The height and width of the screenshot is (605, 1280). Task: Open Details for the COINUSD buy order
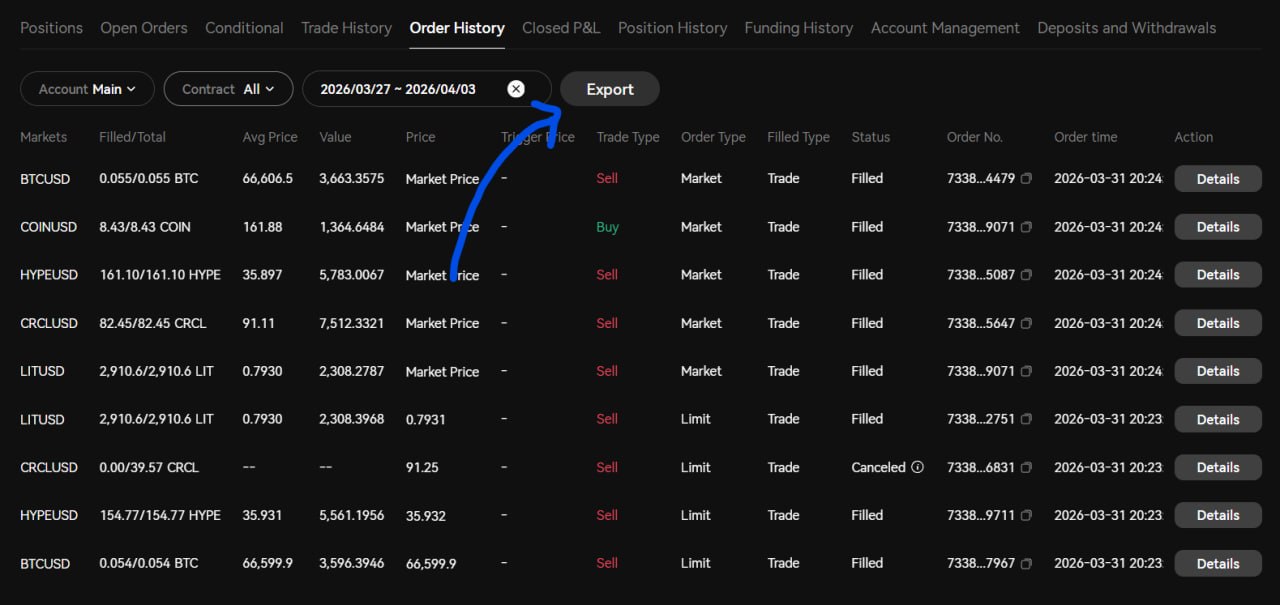(1217, 227)
